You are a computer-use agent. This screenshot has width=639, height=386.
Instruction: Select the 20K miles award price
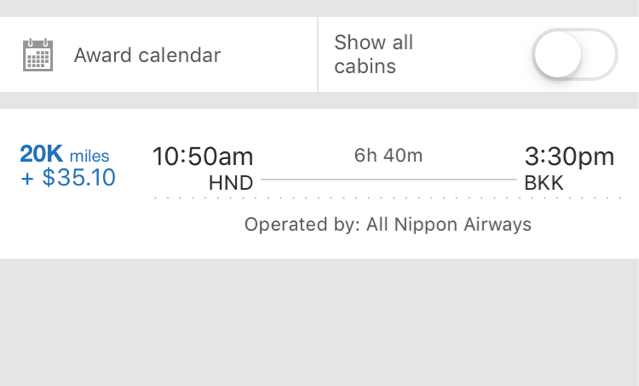pyautogui.click(x=64, y=154)
